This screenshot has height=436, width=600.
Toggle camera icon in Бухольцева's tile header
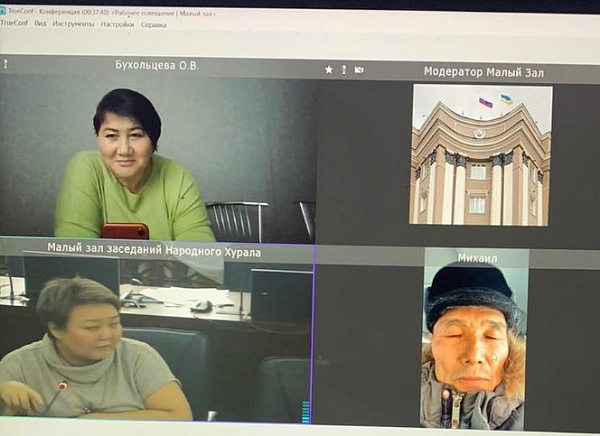359,70
